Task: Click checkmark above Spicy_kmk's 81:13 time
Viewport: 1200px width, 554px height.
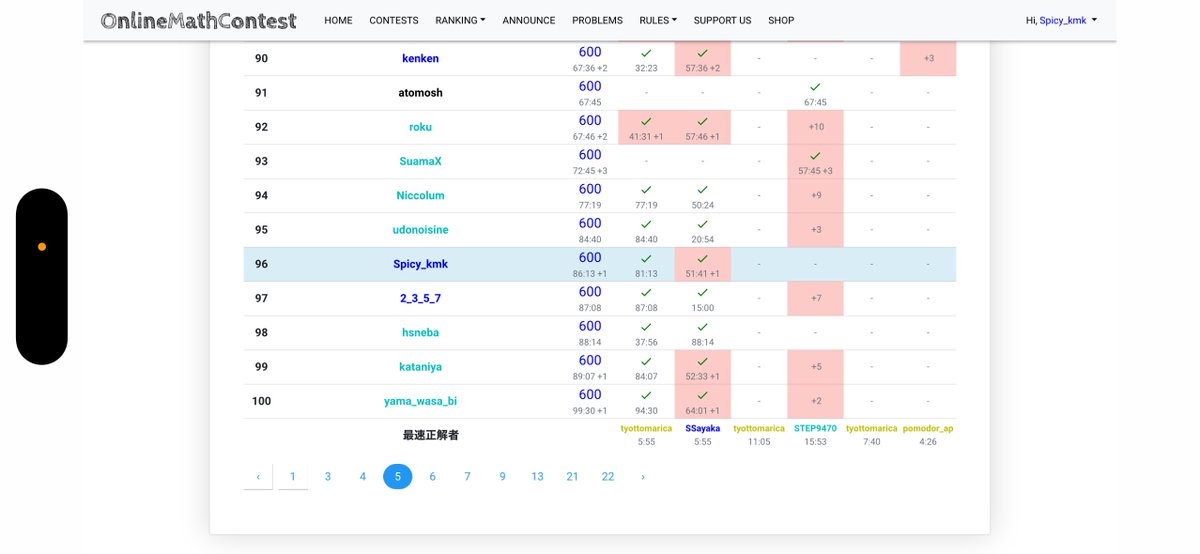Action: click(x=646, y=258)
